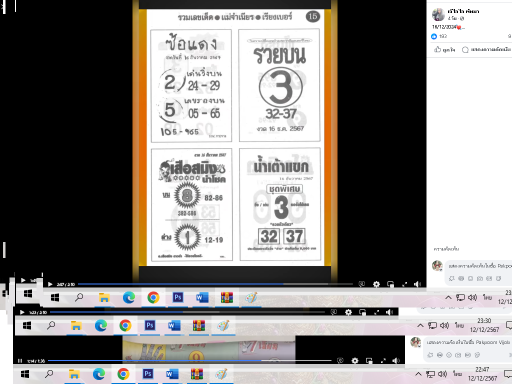Enter fullscreen on the 1:36 video player
Image resolution: width=512 pixels, height=384 pixels.
[x=383, y=360]
